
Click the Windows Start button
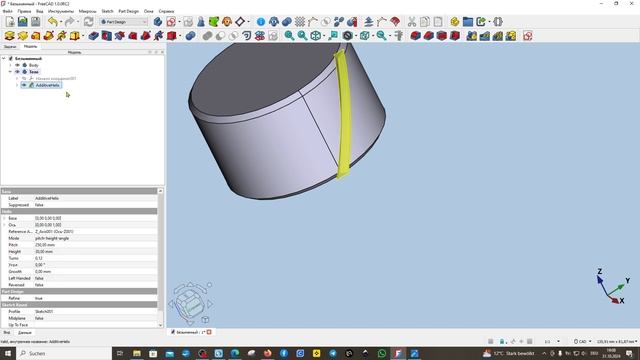tap(7, 353)
